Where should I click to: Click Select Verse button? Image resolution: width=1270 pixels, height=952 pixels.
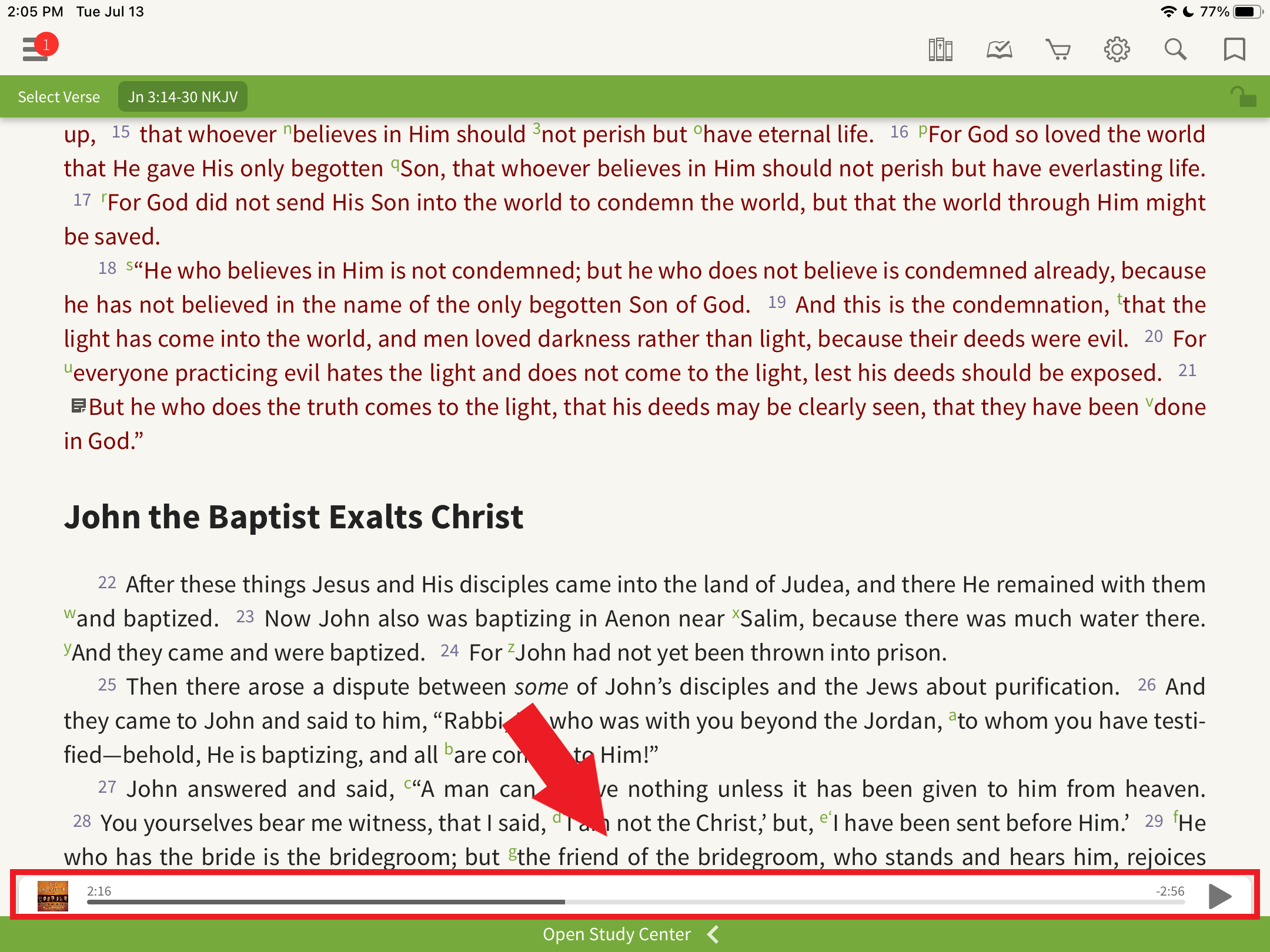pos(59,97)
